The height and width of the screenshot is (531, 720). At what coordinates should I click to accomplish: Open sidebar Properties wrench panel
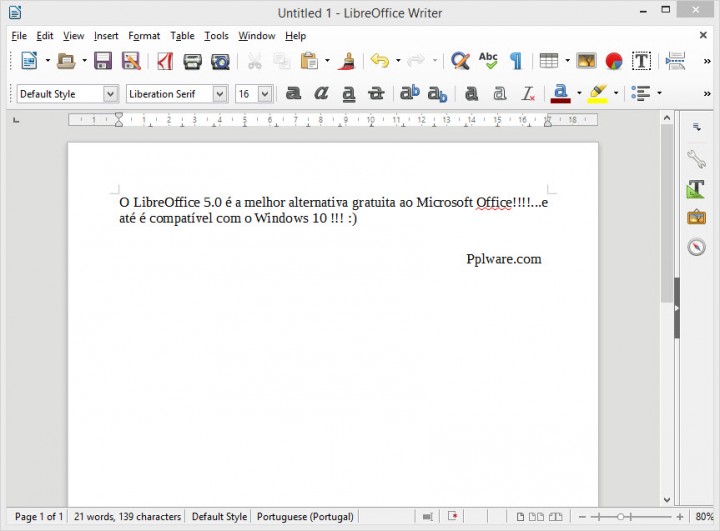click(697, 159)
